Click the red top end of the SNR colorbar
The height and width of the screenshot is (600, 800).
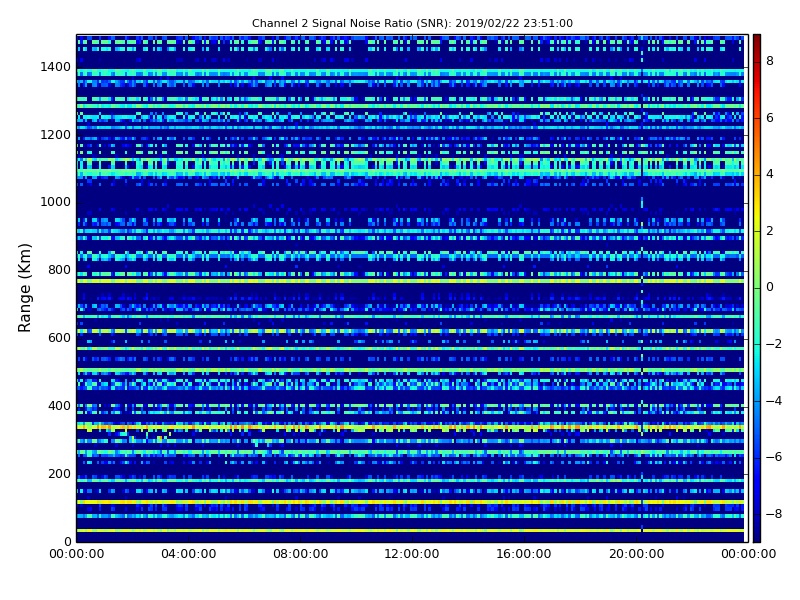tap(757, 41)
